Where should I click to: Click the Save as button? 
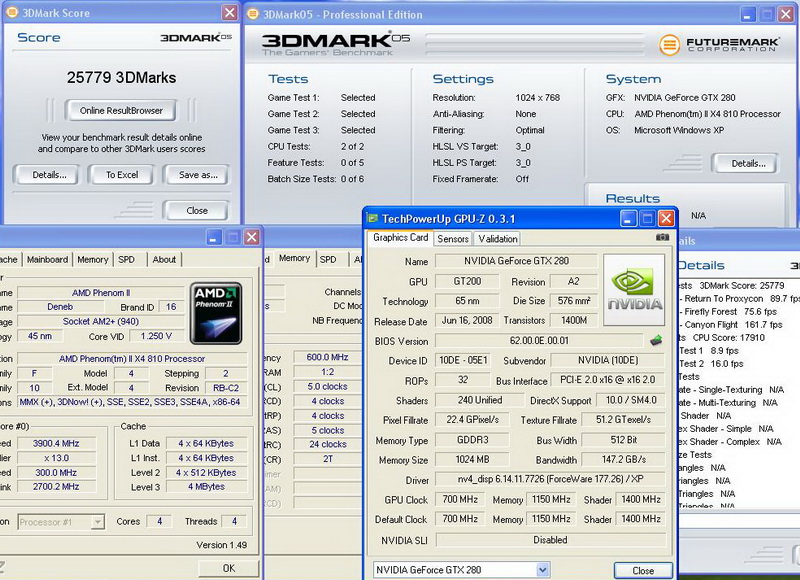click(x=198, y=175)
